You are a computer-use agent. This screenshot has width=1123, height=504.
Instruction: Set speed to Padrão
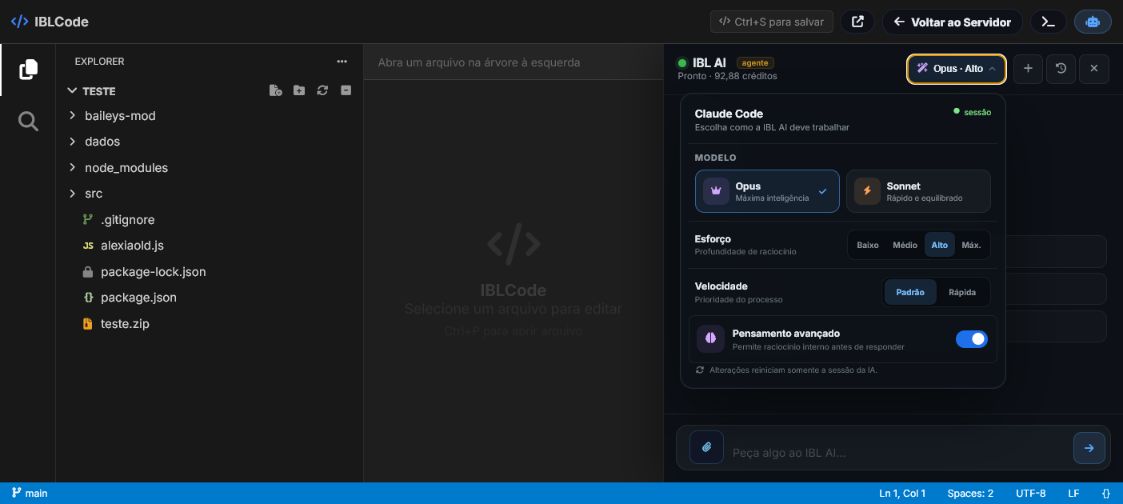click(910, 292)
